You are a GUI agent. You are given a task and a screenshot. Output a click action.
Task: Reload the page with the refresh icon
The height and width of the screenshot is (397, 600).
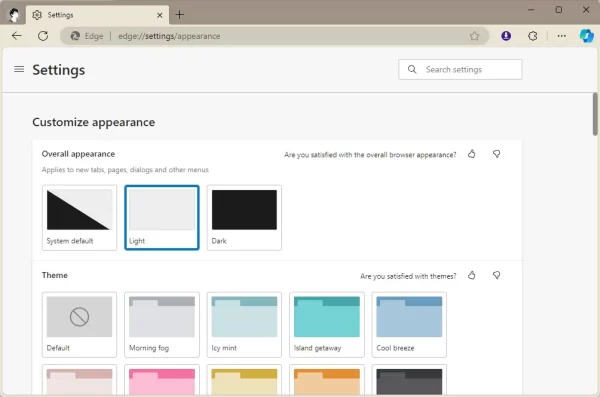pyautogui.click(x=43, y=36)
